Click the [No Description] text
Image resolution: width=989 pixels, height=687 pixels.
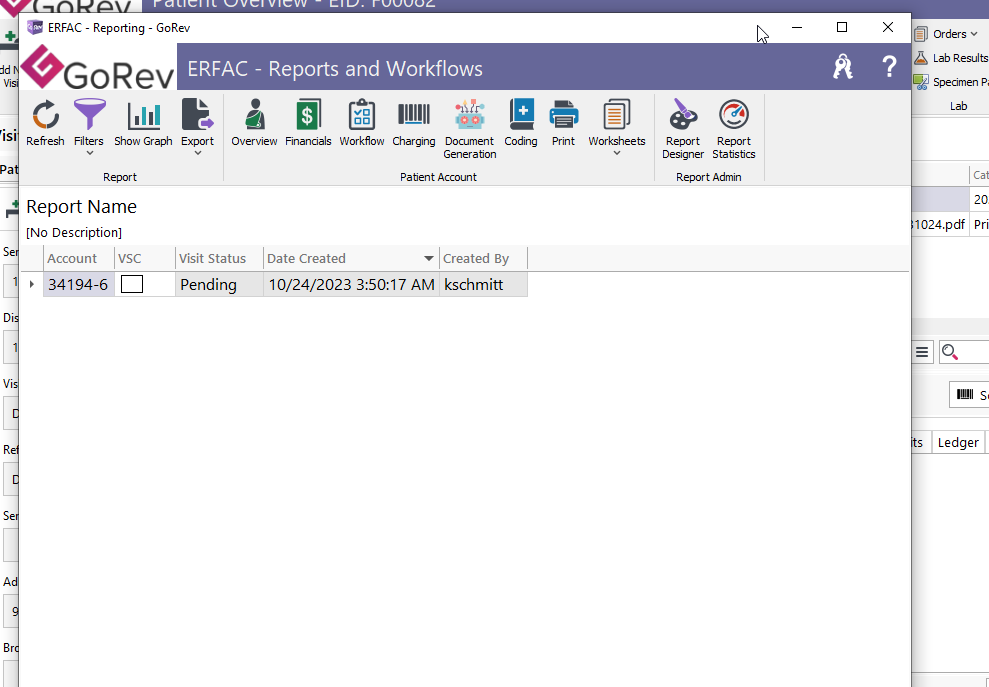[x=74, y=233]
